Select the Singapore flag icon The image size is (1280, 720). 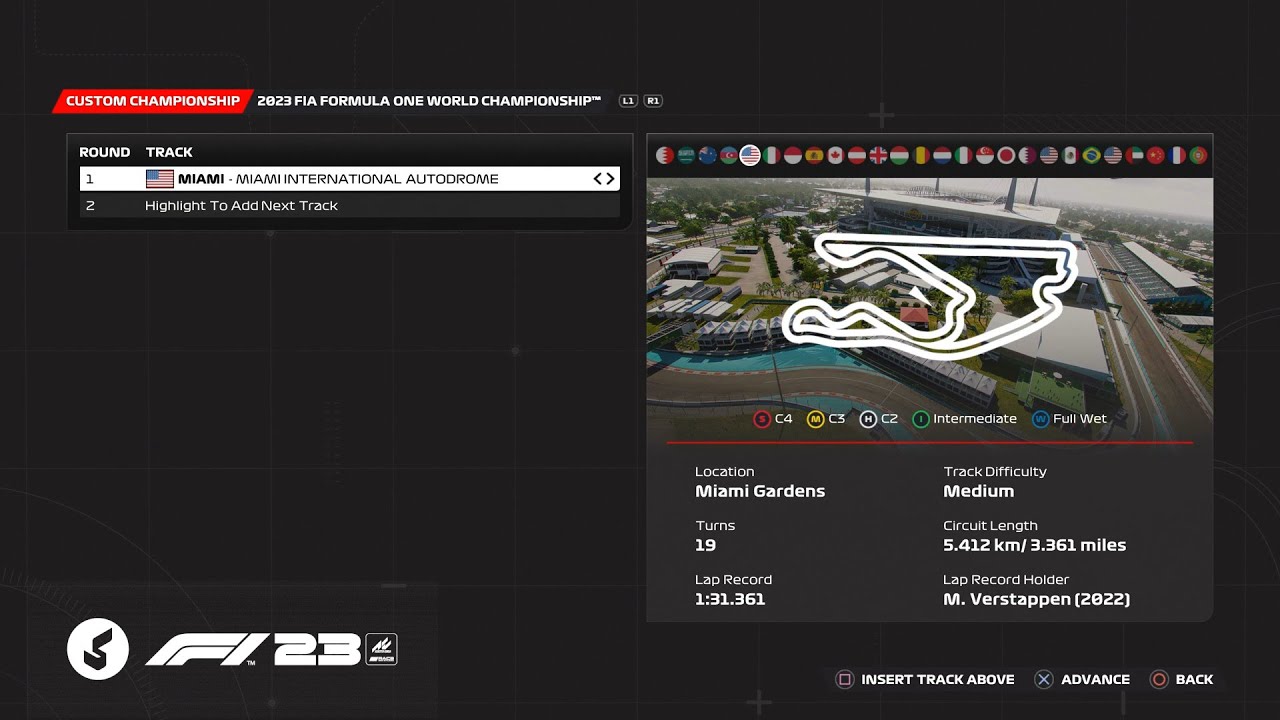click(985, 155)
